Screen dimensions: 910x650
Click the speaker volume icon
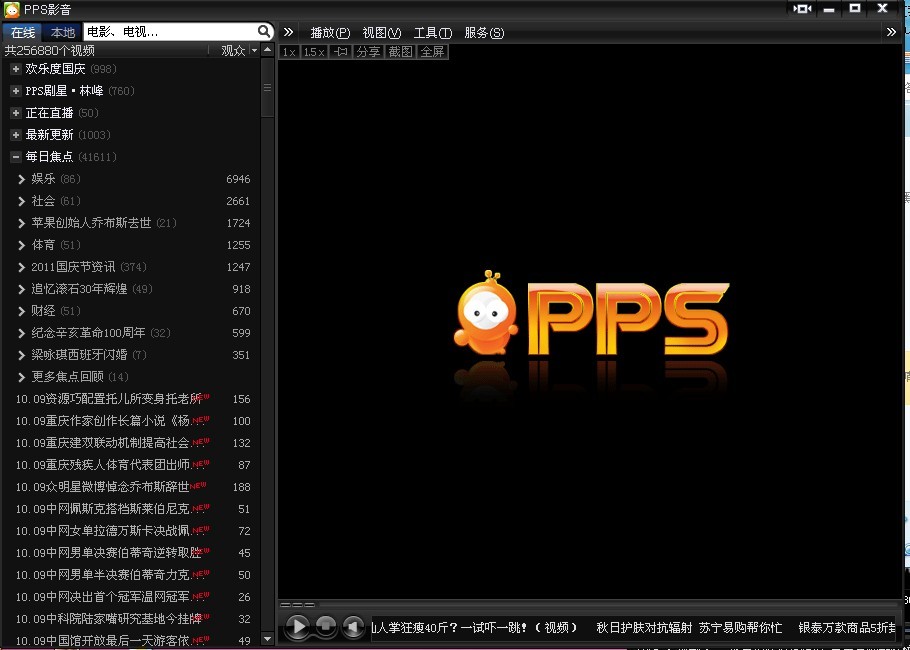pyautogui.click(x=352, y=627)
